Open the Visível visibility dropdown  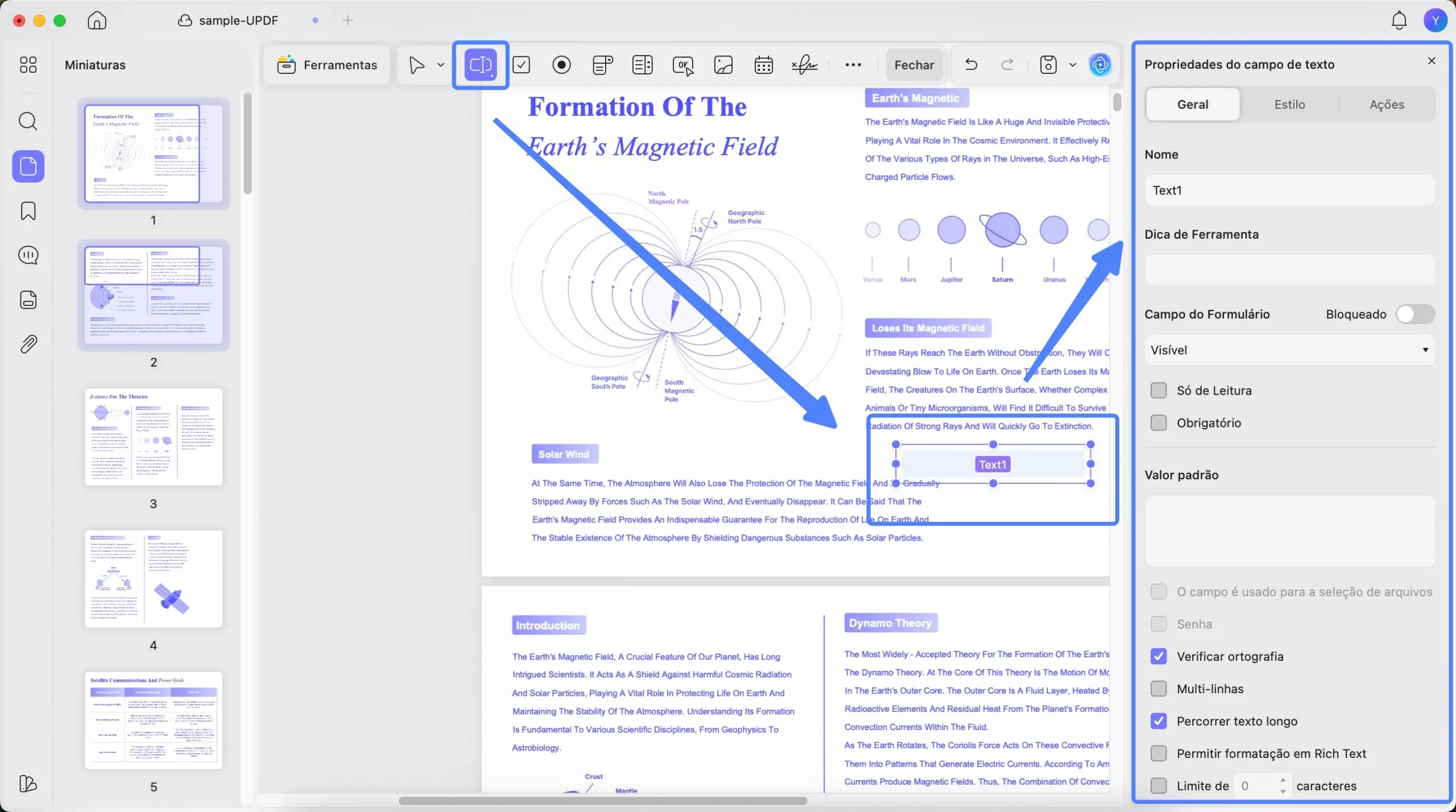click(1289, 350)
